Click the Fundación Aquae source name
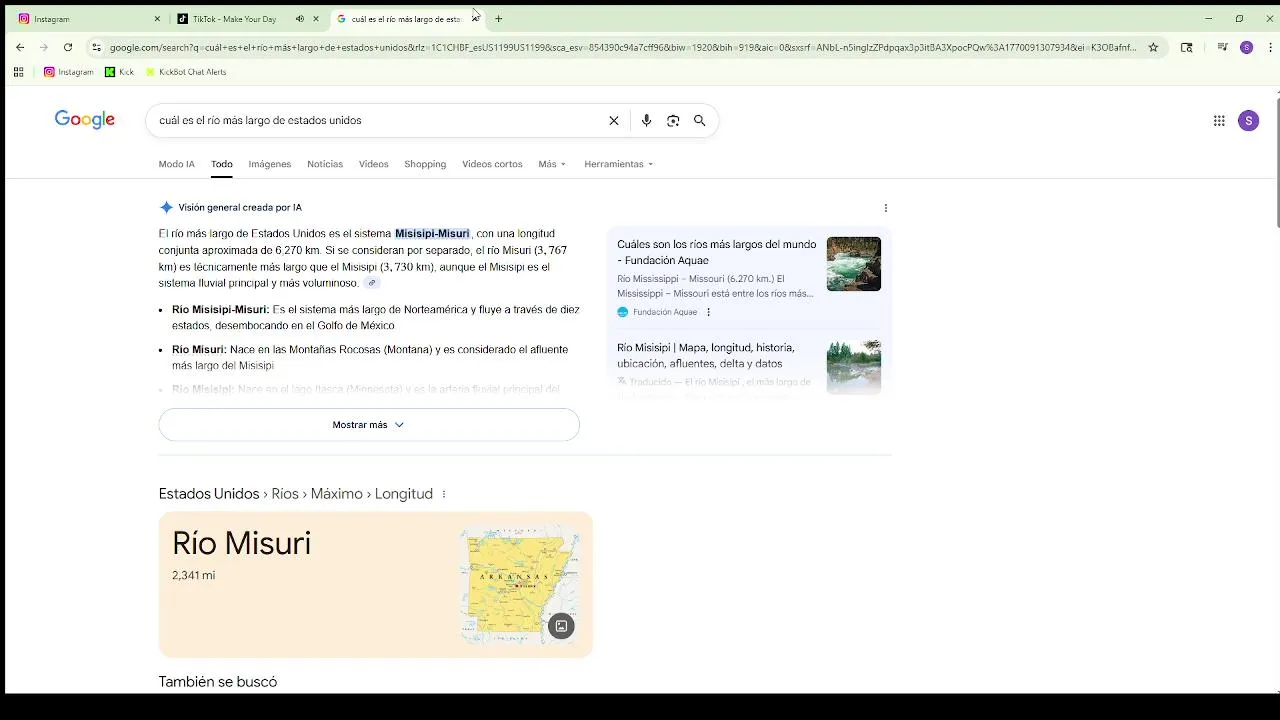The image size is (1280, 720). (665, 312)
